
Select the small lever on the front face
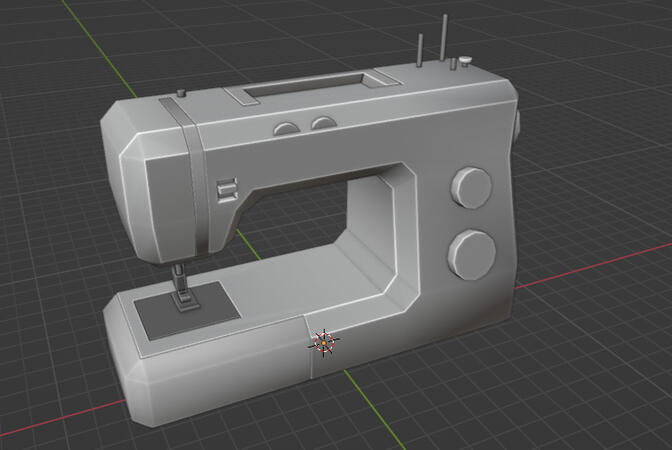[x=227, y=189]
